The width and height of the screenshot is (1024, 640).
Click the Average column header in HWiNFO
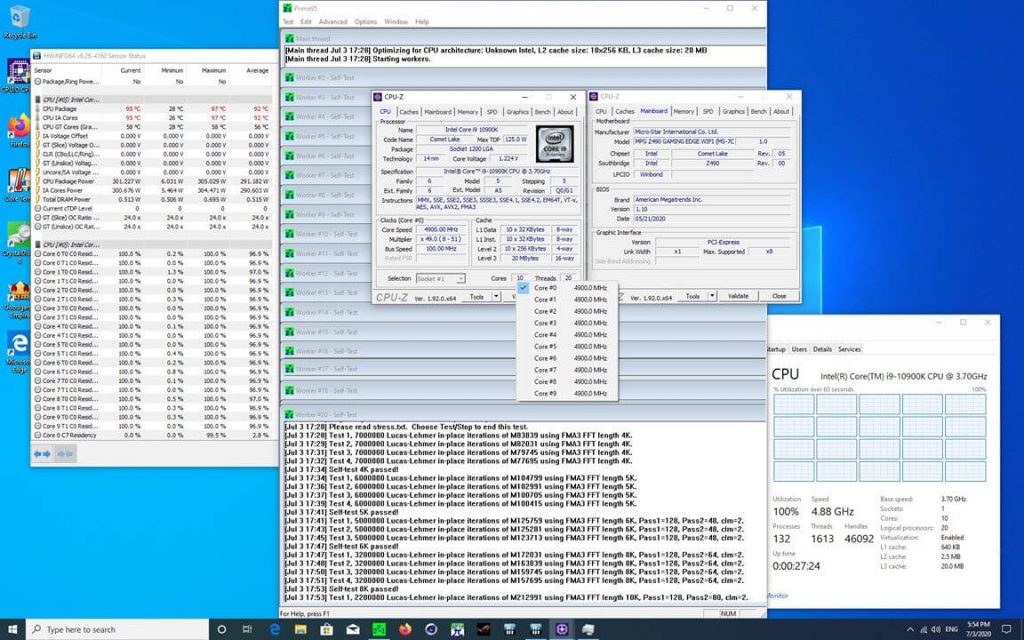pos(257,70)
